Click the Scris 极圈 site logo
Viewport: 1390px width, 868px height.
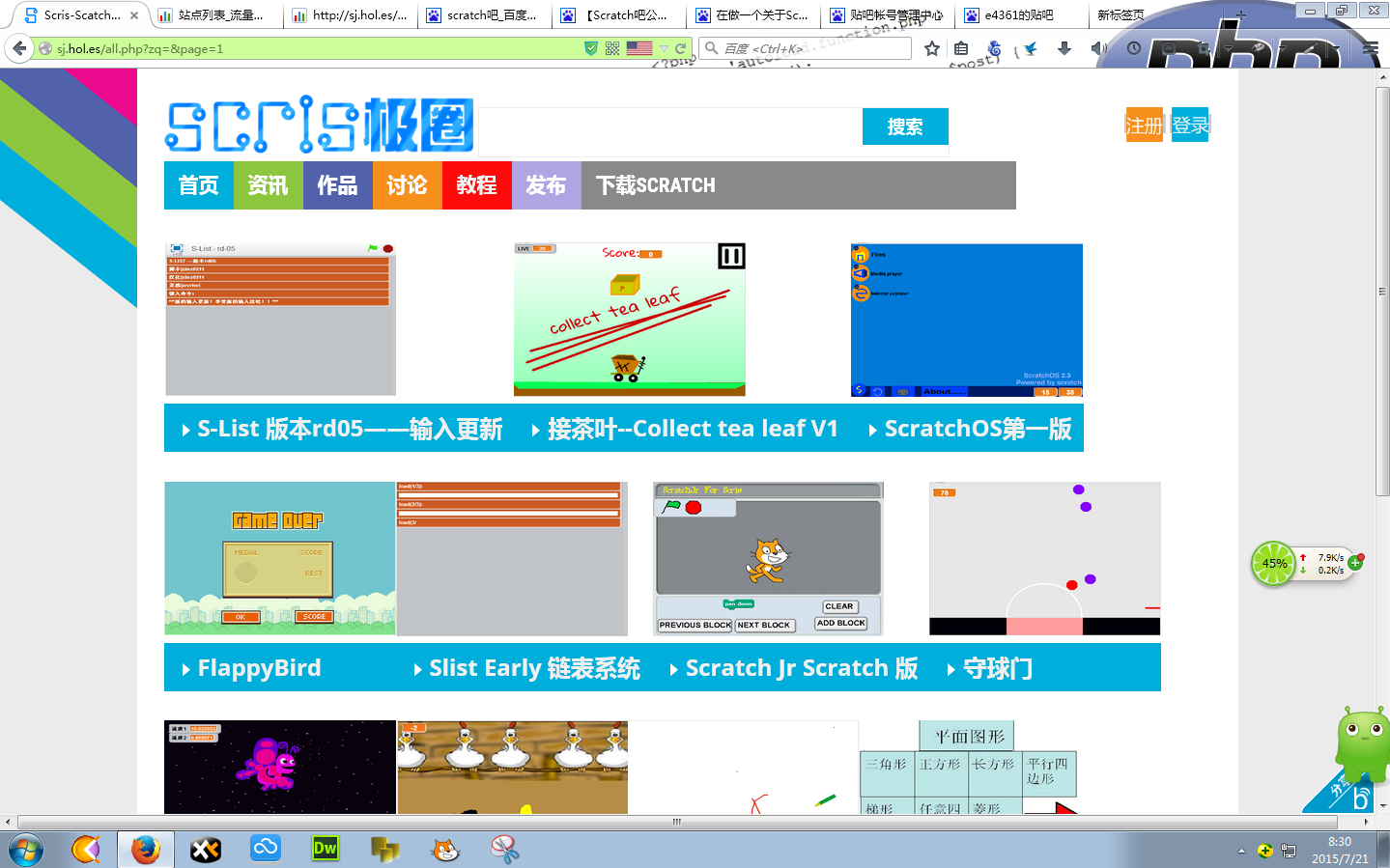tap(320, 125)
